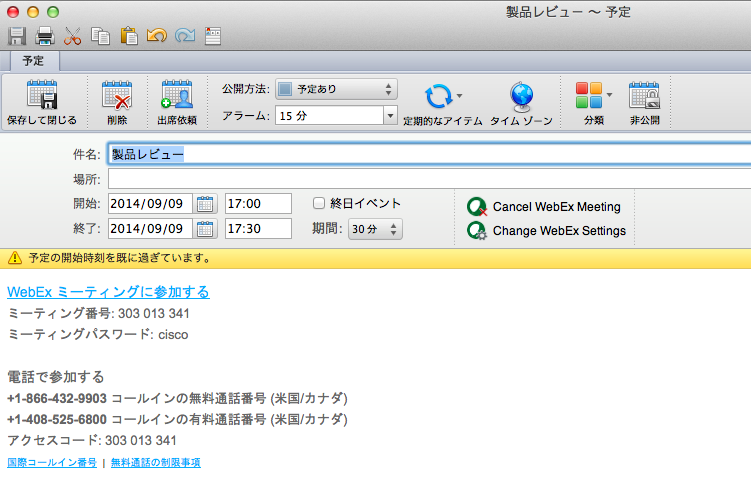751x478 pixels.
Task: Open the WebEx ミーティングに参加する link
Action: click(x=108, y=292)
